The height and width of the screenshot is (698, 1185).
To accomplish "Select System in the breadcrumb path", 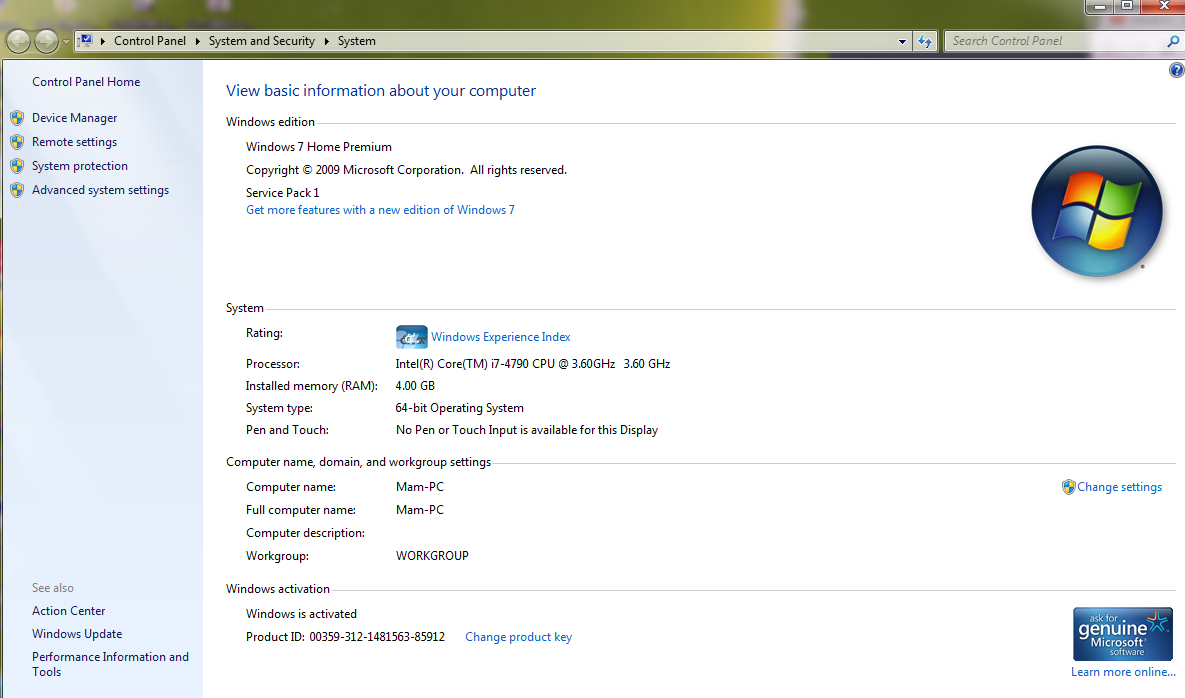I will [357, 41].
